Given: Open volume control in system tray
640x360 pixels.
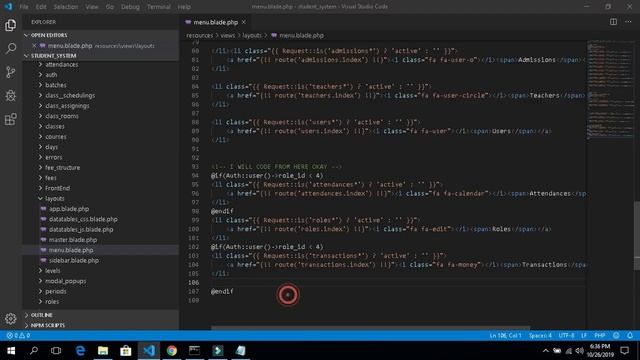Looking at the screenshot, I should coord(580,351).
